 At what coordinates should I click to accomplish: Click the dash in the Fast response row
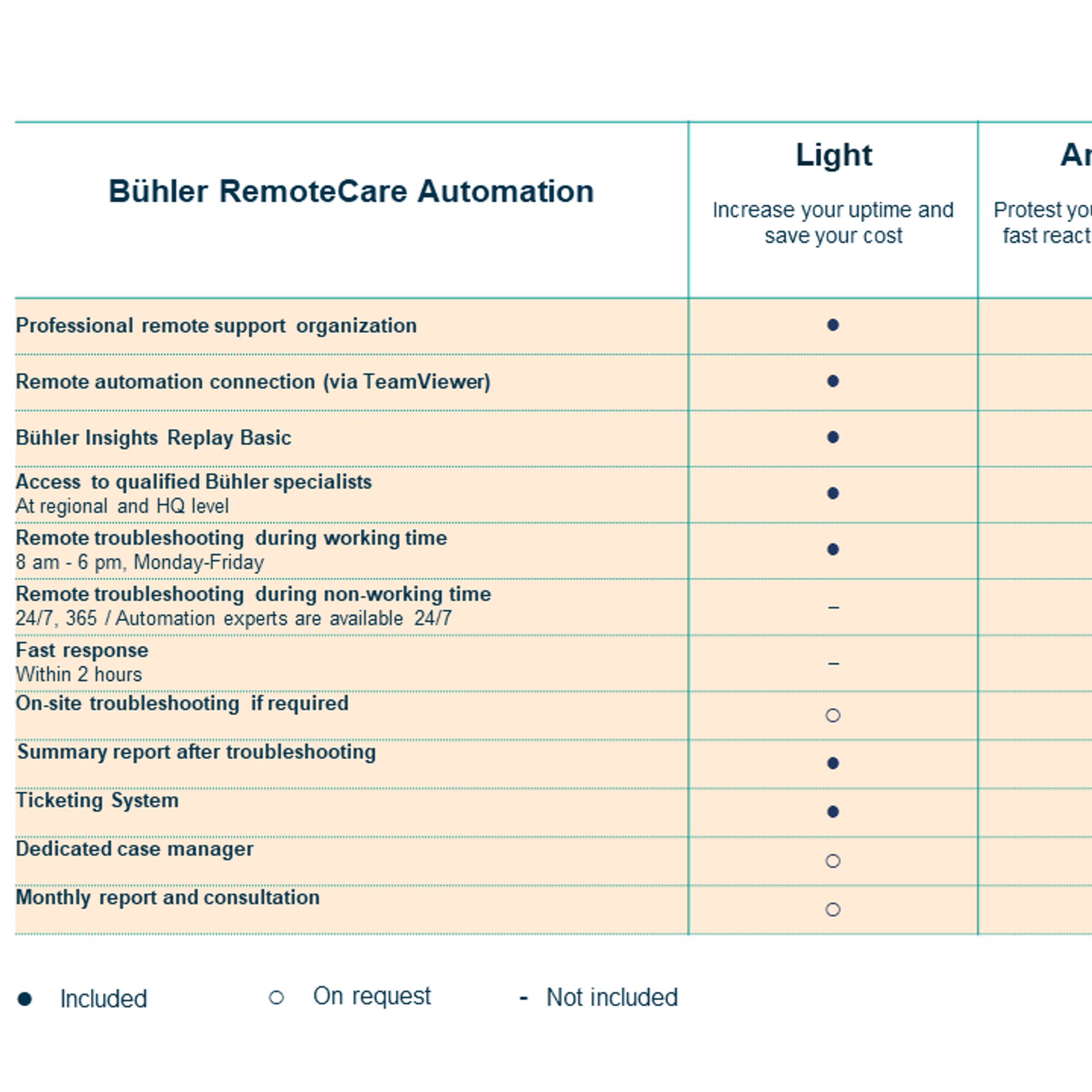[833, 663]
